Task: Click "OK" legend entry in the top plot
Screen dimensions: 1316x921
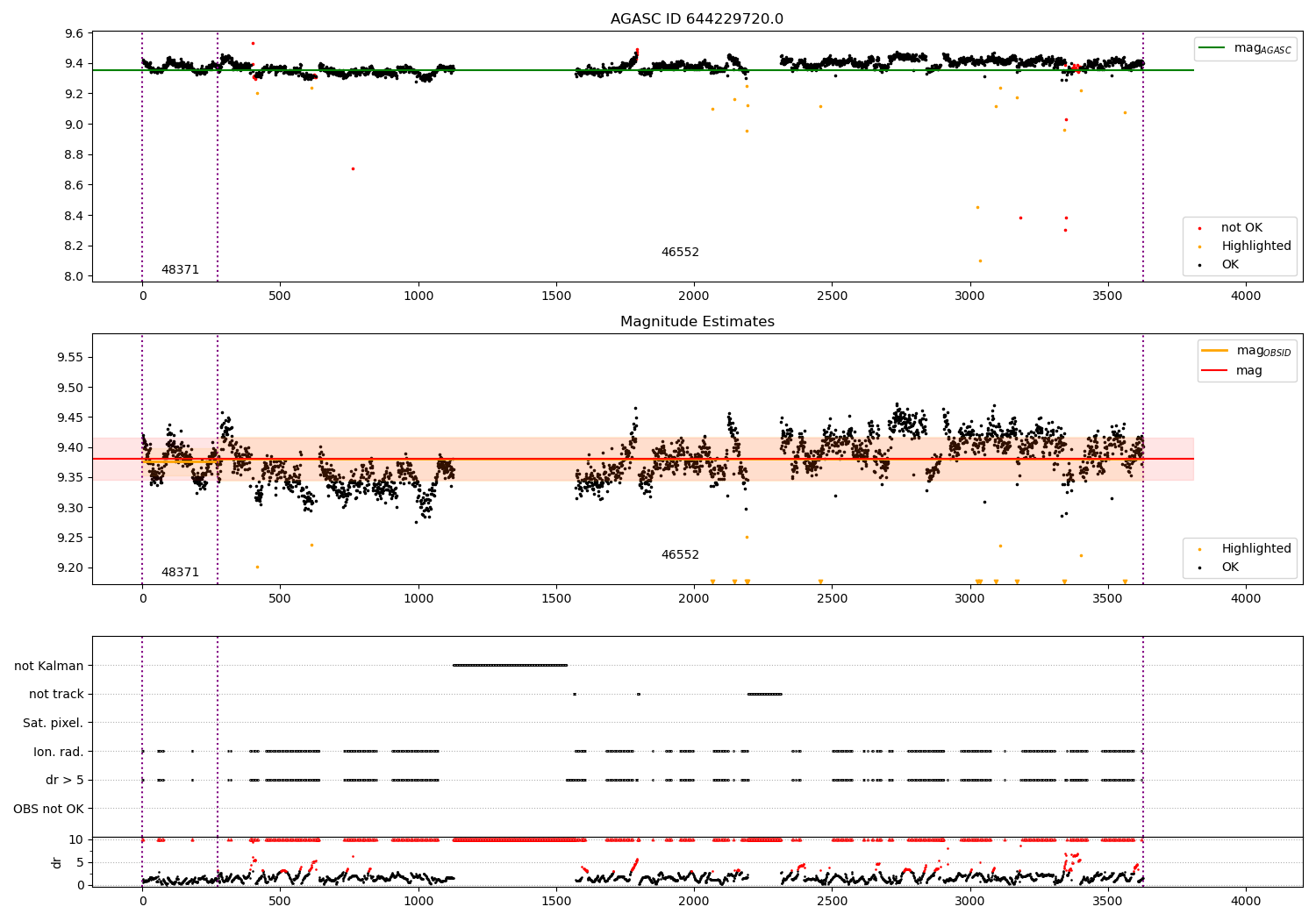Action: click(1230, 265)
